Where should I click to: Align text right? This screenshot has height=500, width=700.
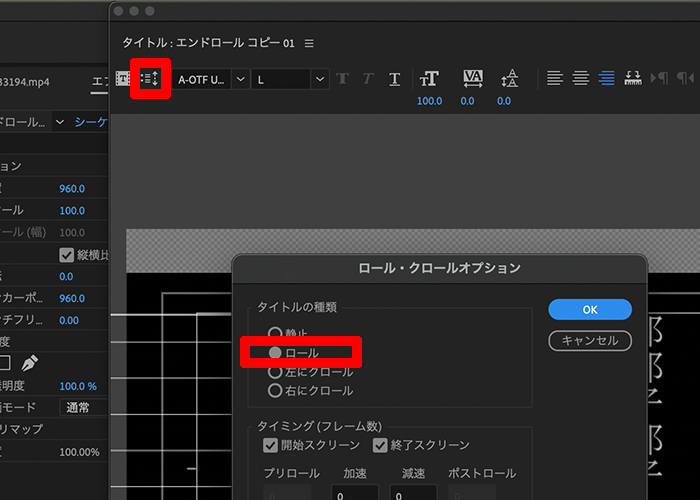pyautogui.click(x=606, y=79)
